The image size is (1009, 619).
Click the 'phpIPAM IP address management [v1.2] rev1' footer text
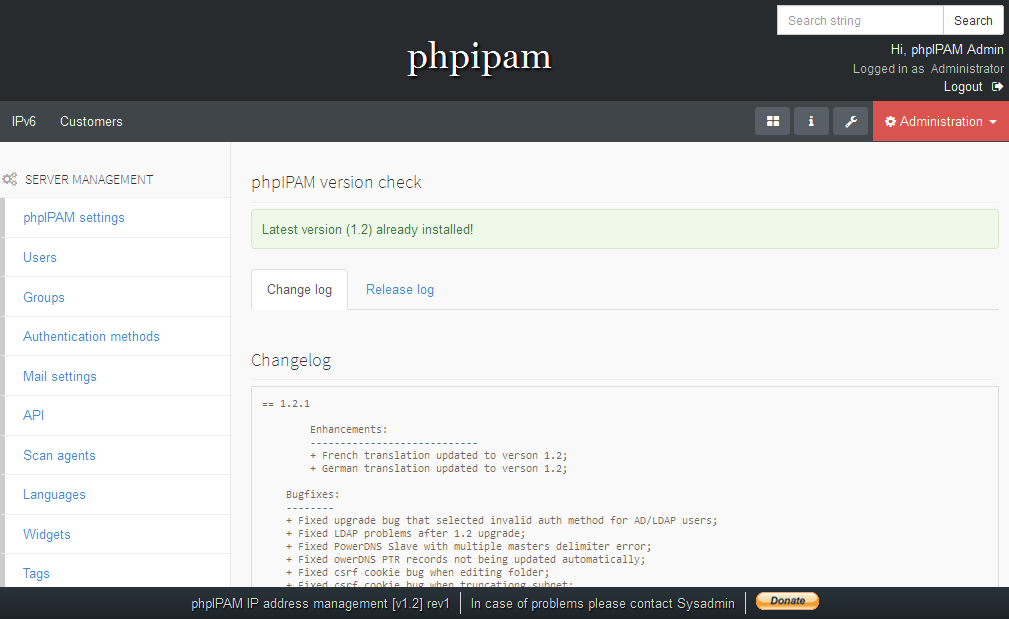(320, 604)
